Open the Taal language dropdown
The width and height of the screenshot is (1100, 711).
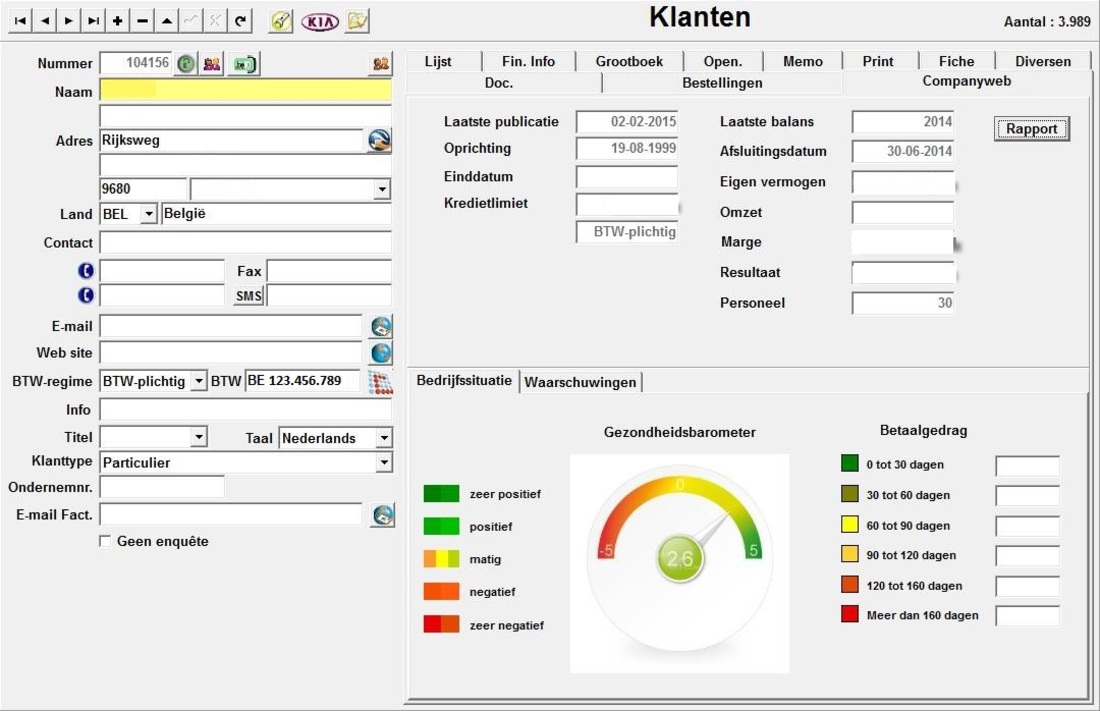pyautogui.click(x=383, y=438)
